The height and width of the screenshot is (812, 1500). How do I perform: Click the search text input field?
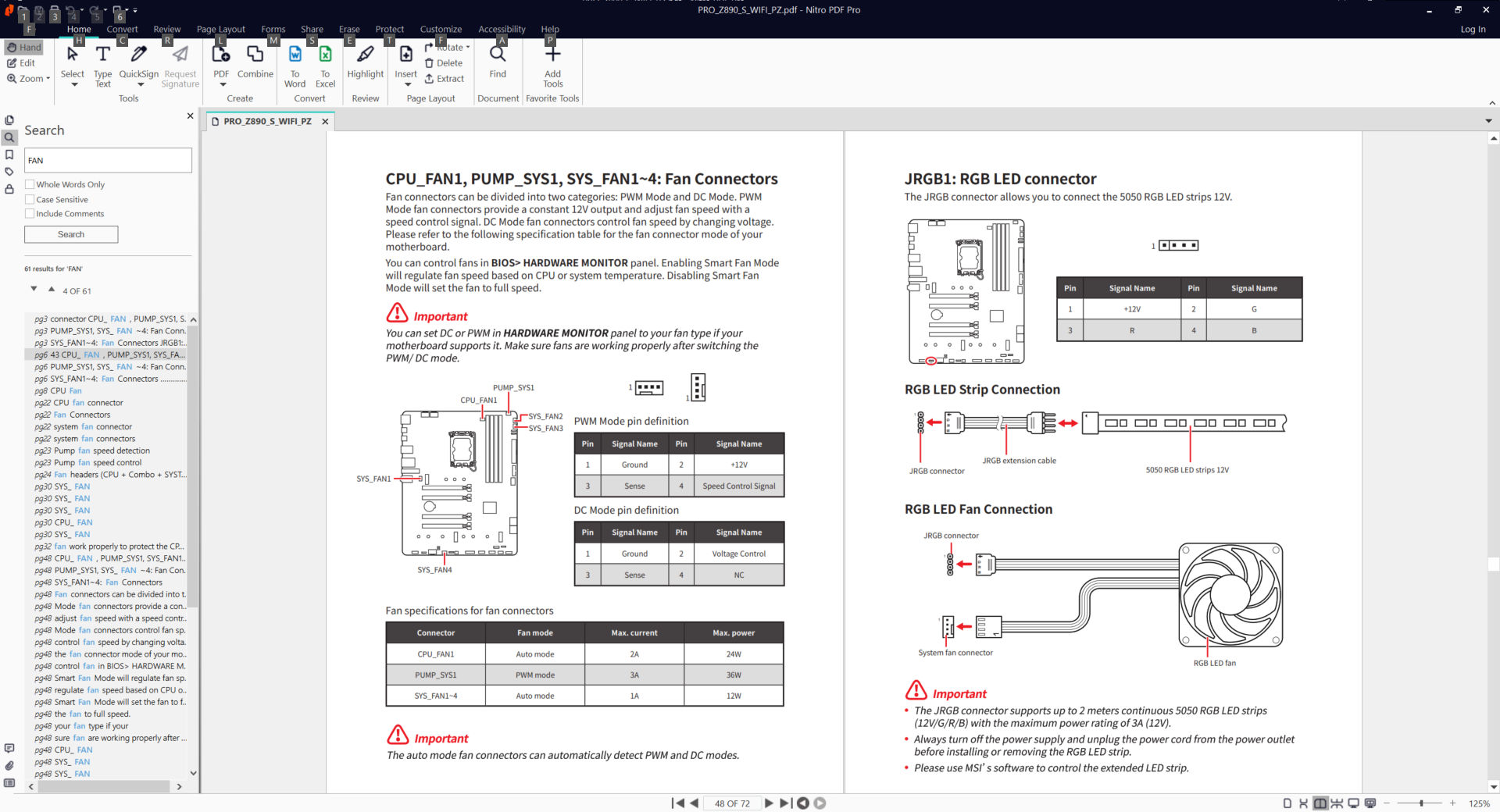108,160
